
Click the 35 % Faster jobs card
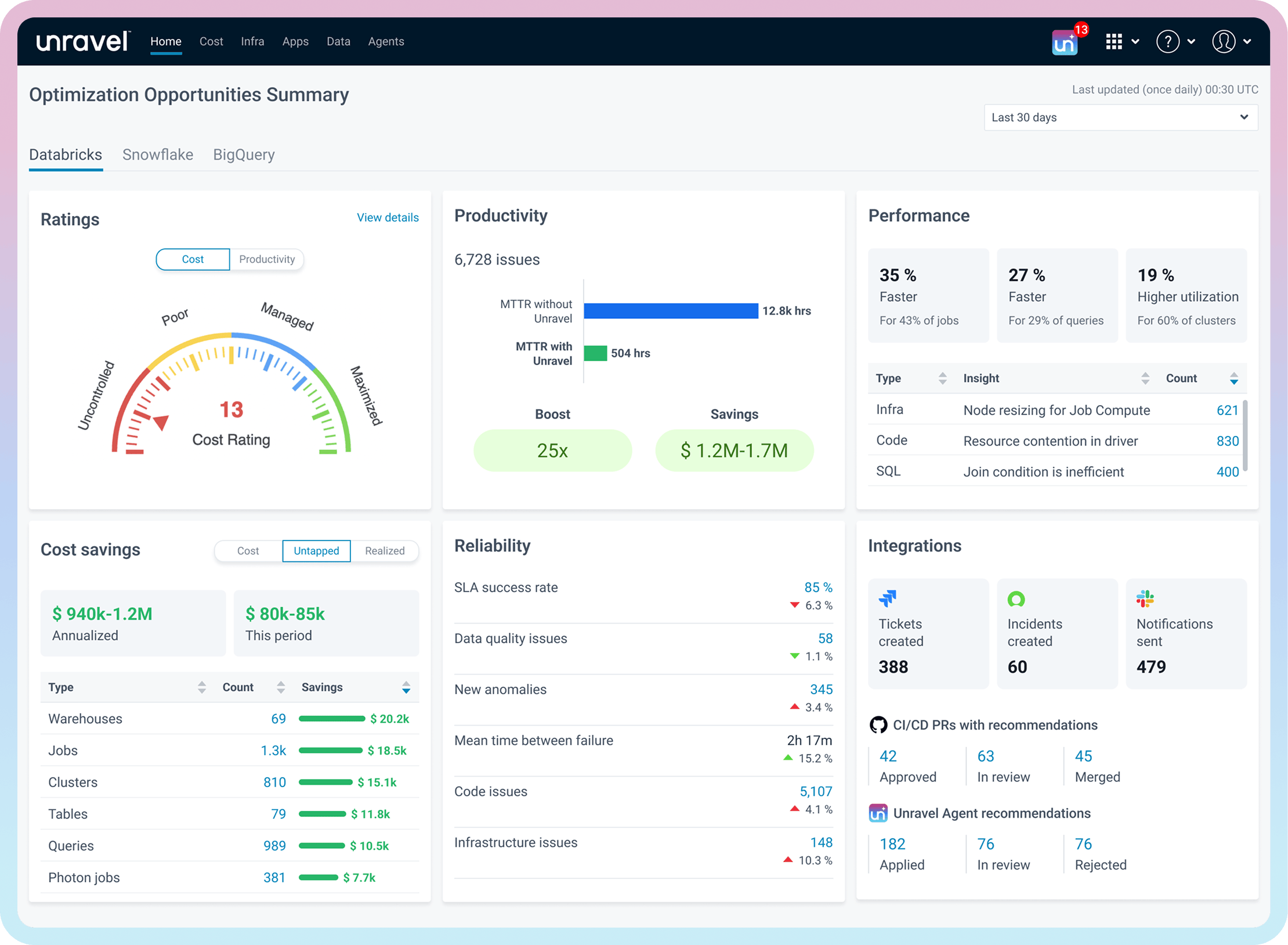pyautogui.click(x=928, y=295)
